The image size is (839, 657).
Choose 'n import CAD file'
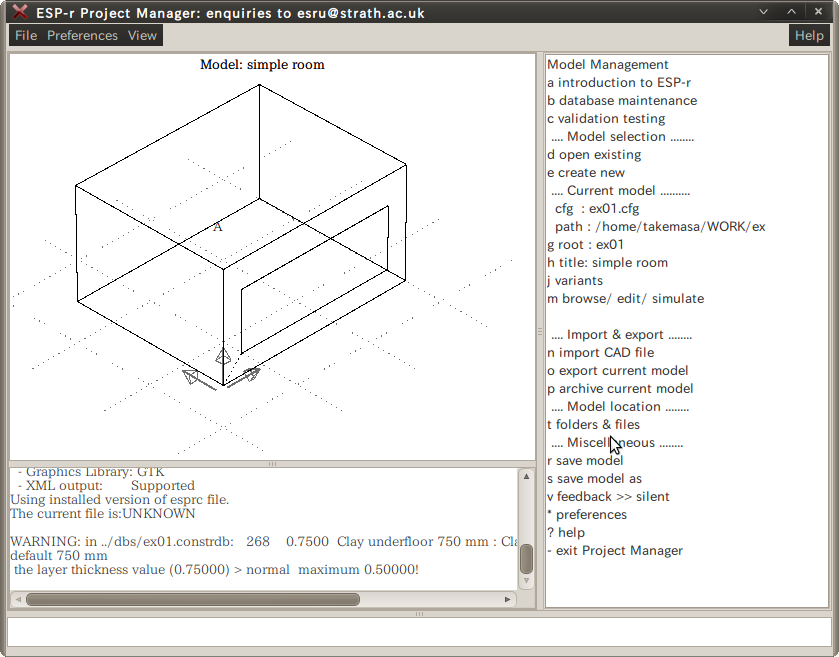point(600,353)
